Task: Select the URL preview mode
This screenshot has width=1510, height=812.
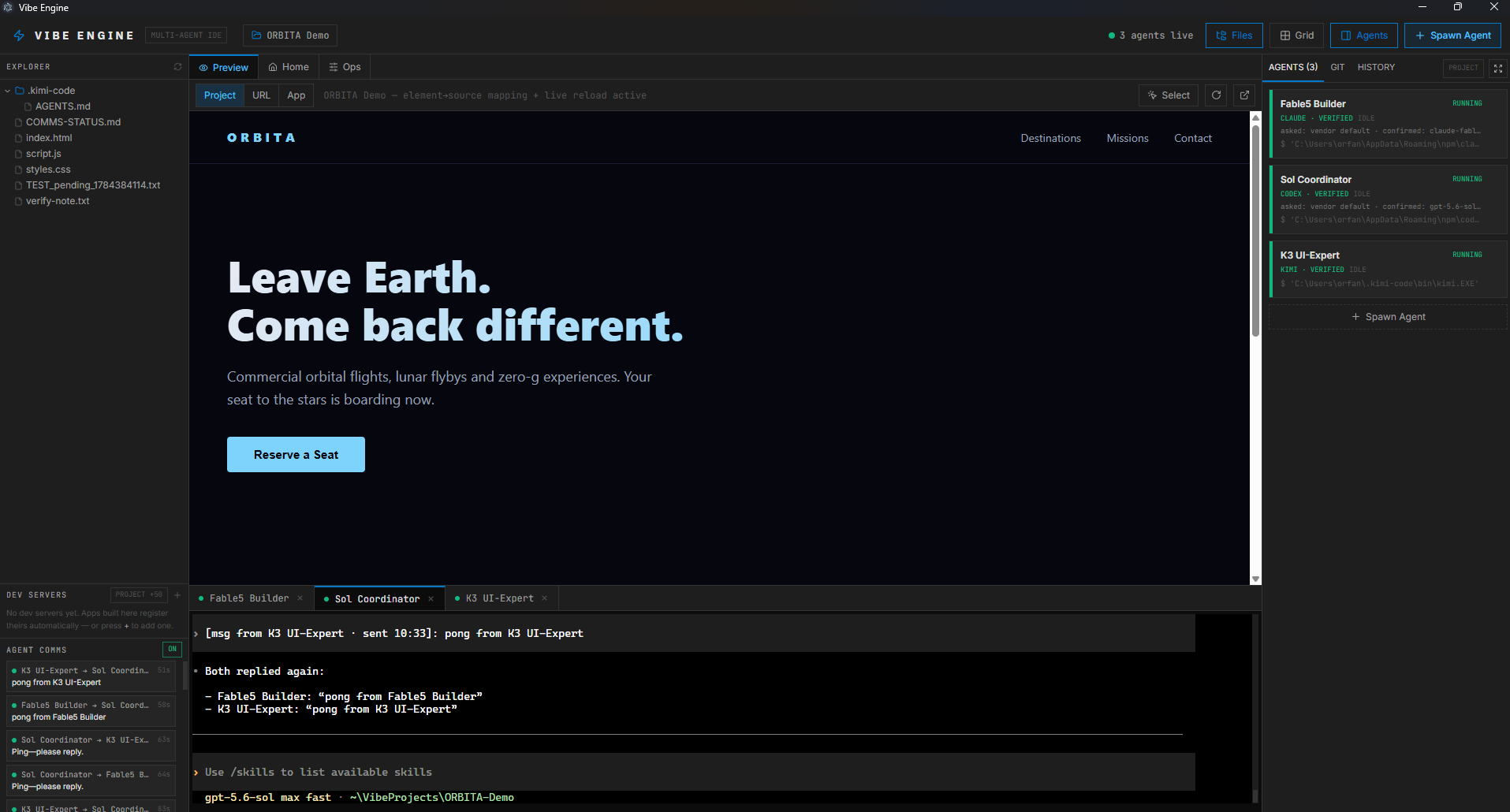Action: (x=261, y=95)
